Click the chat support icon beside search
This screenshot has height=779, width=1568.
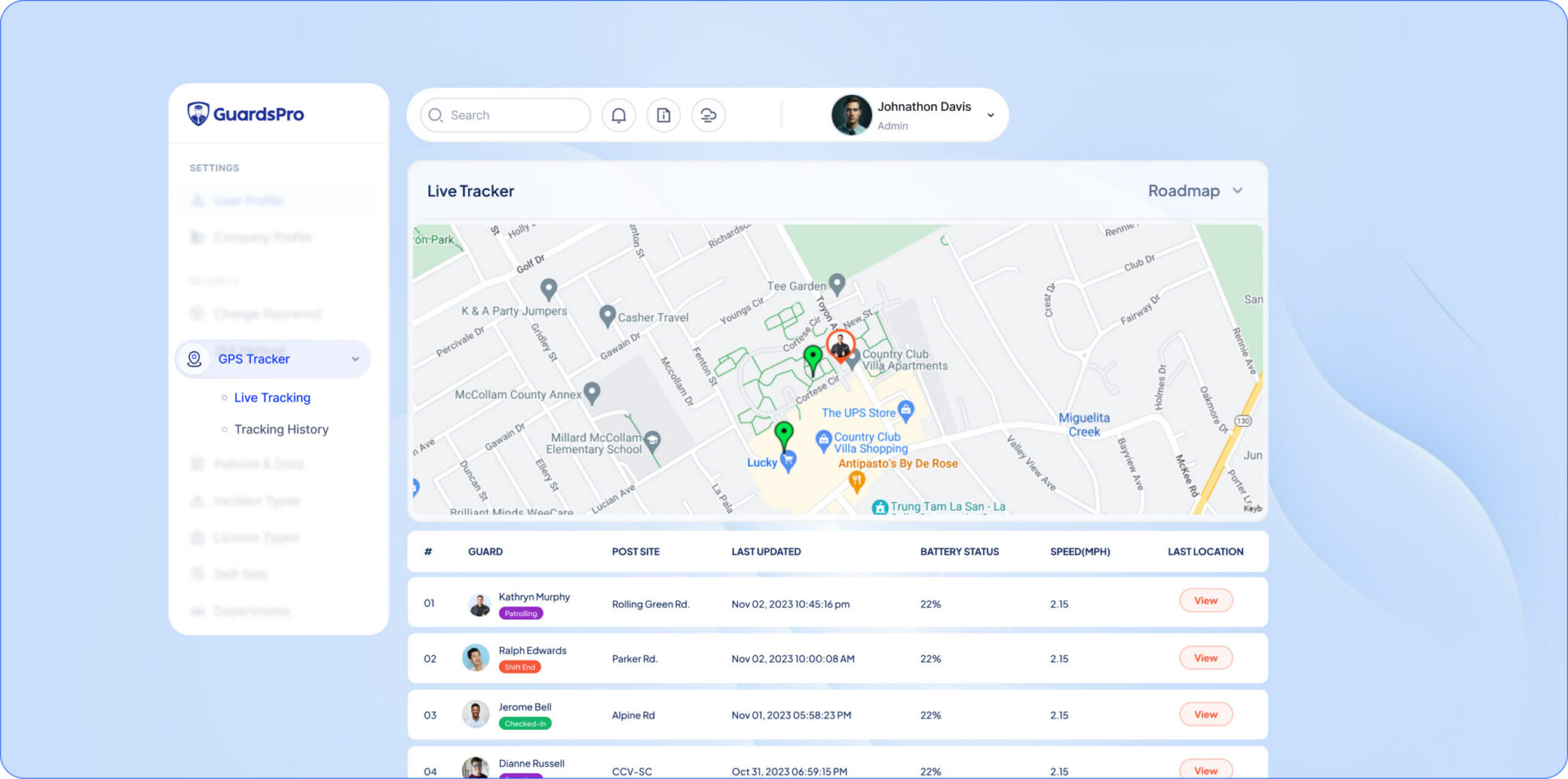[x=708, y=116]
